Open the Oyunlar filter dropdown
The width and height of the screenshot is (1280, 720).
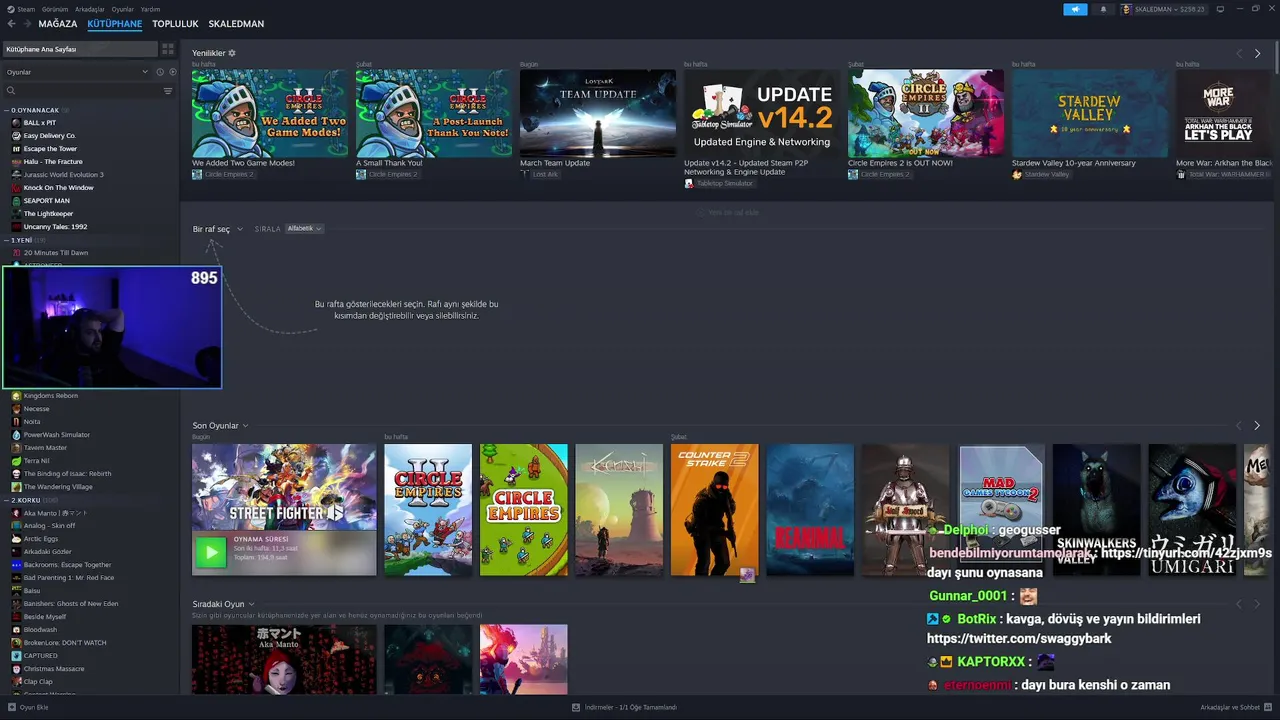point(76,72)
